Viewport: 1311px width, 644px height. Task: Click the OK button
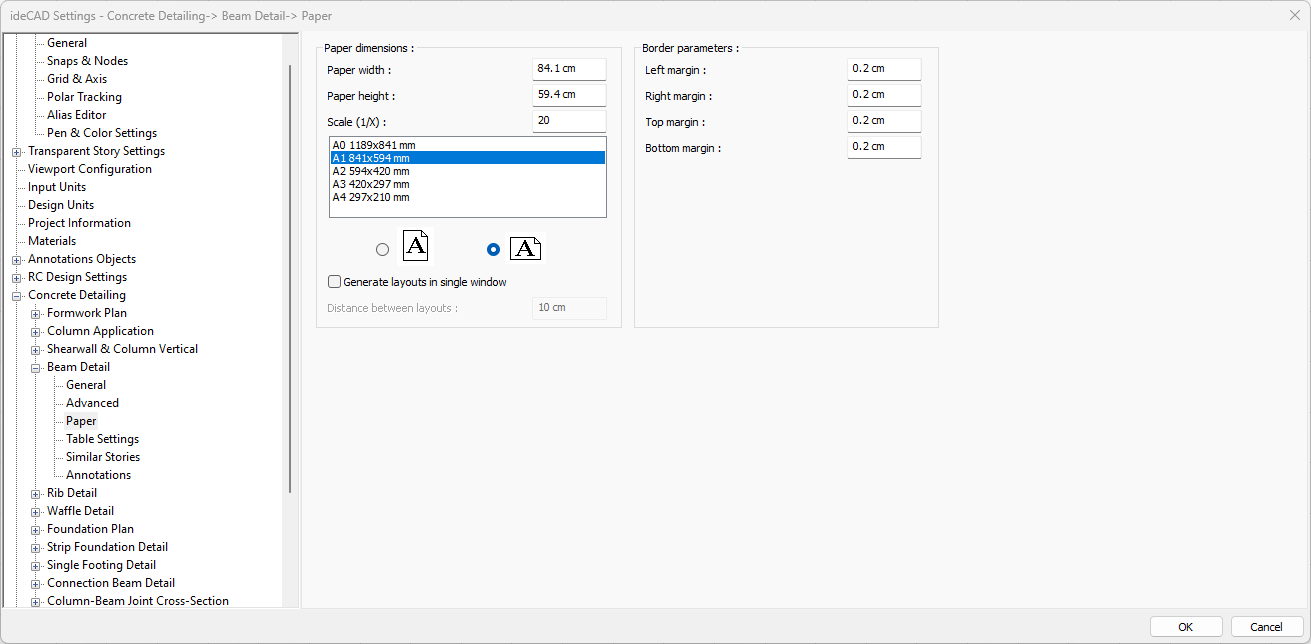pyautogui.click(x=1185, y=627)
